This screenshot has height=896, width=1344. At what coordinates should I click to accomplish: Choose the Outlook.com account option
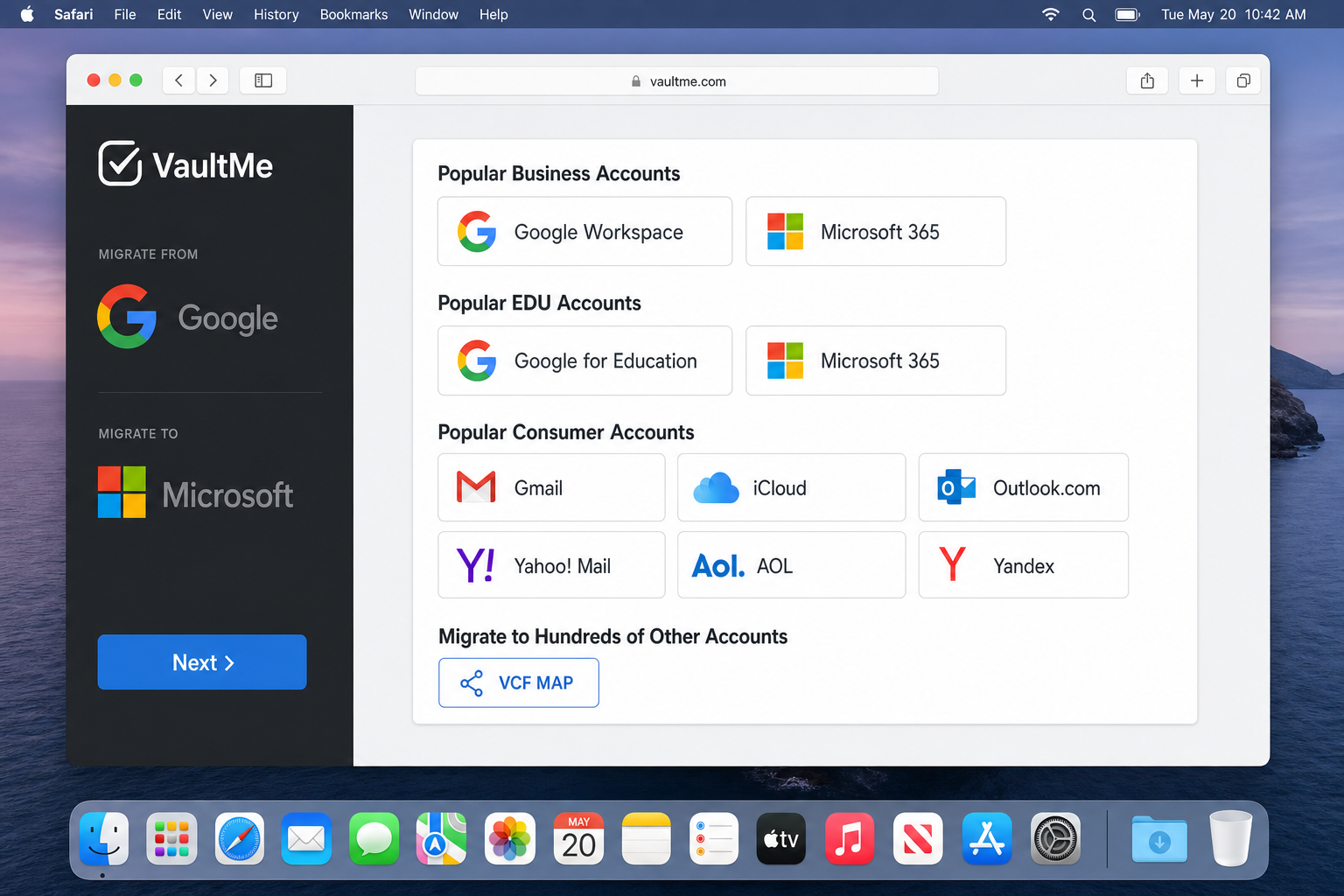1024,487
